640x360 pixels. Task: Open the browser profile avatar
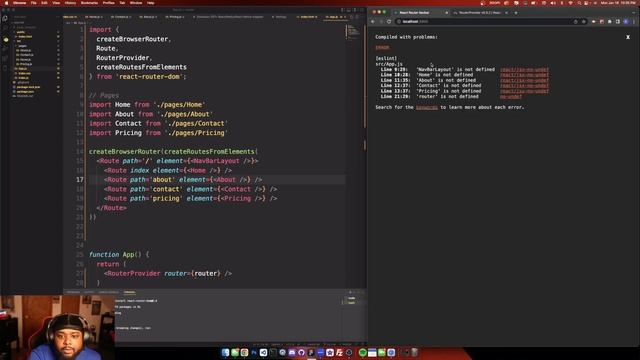pos(627,22)
